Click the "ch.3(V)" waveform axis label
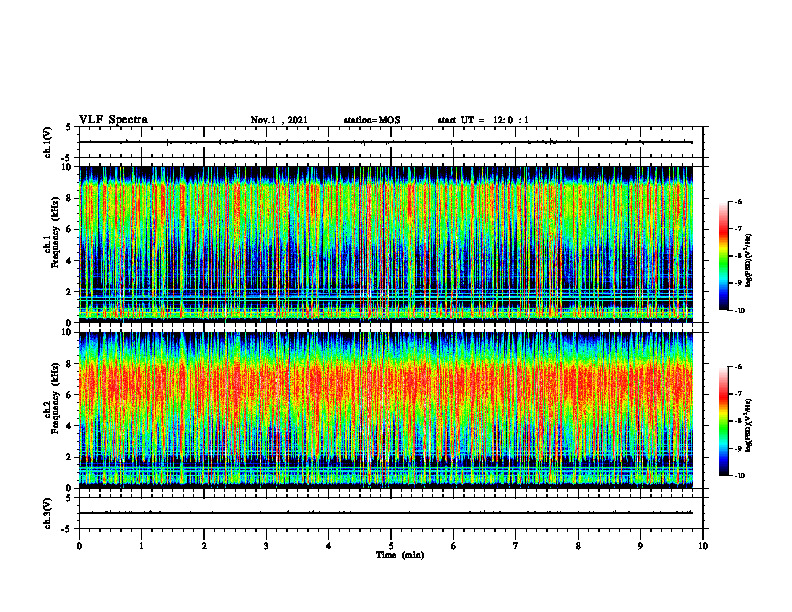Screen dimensions: 792x612 47,513
